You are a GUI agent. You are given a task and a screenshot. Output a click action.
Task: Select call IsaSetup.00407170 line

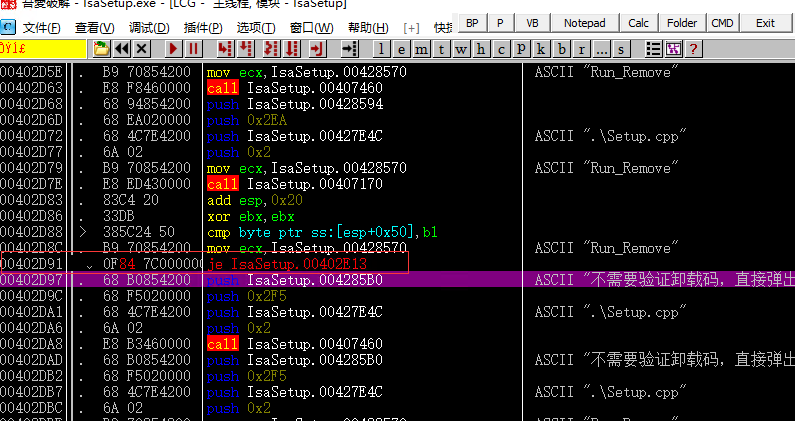(295, 184)
